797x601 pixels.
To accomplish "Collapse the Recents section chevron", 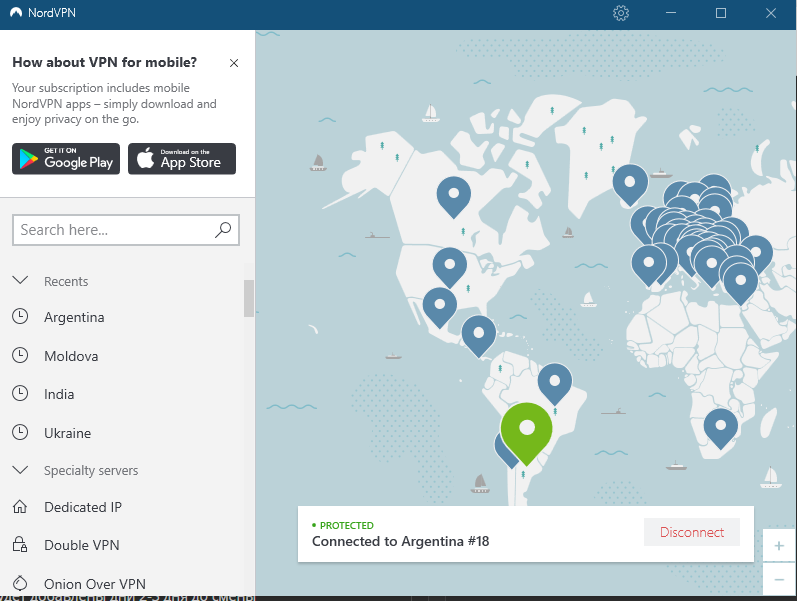I will pos(20,280).
